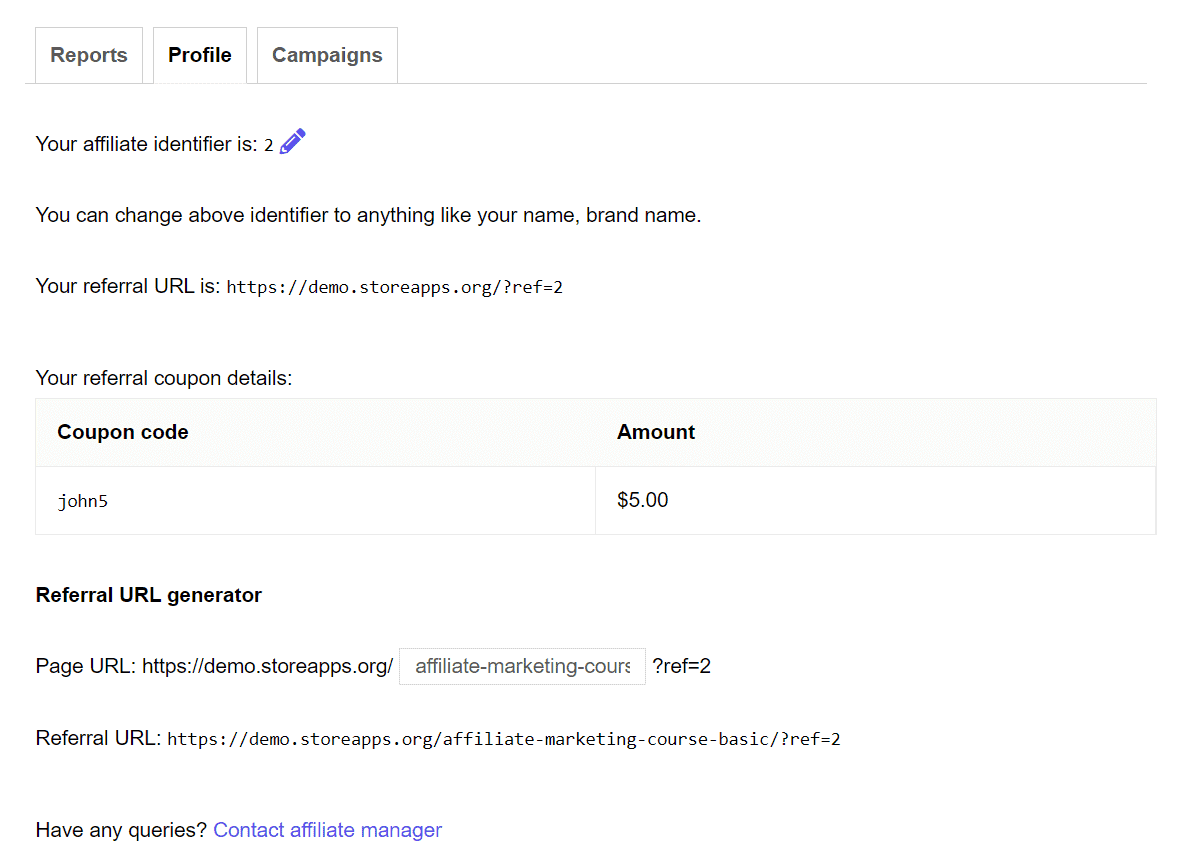Click the 'Have any queries?' text
The image size is (1187, 867).
coord(121,830)
